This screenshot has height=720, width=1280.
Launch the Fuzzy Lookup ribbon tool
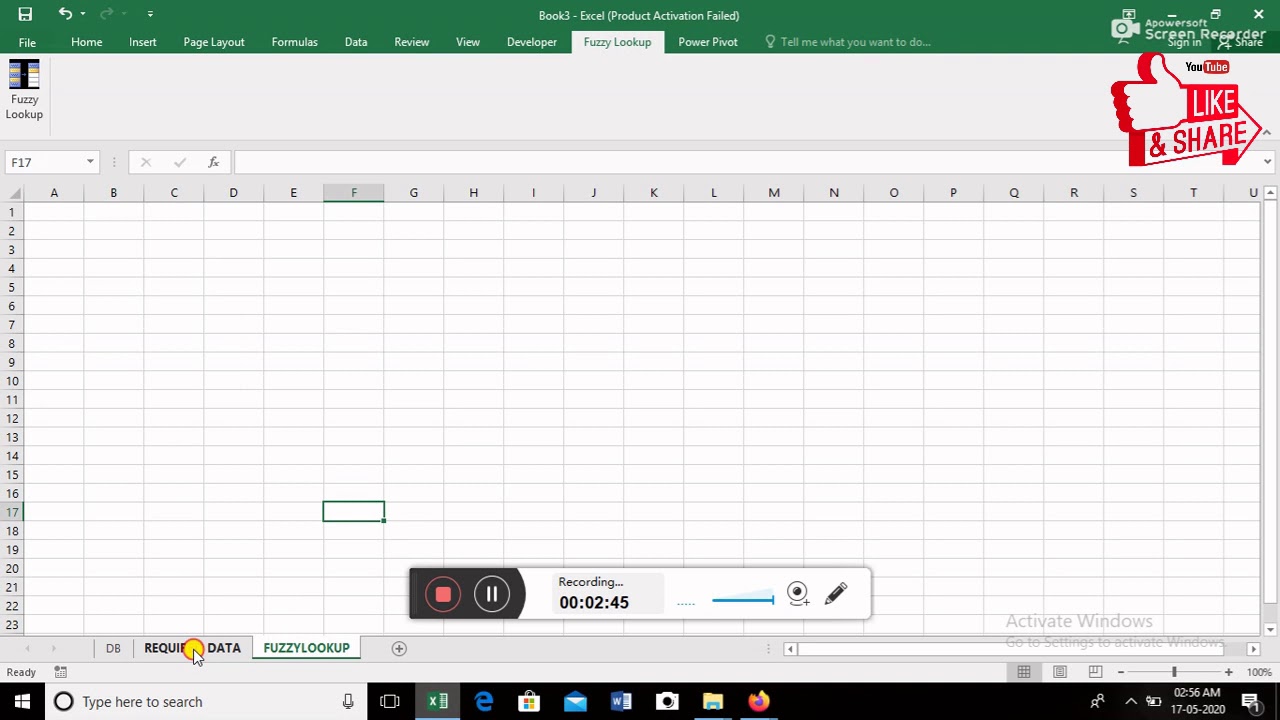pos(24,90)
